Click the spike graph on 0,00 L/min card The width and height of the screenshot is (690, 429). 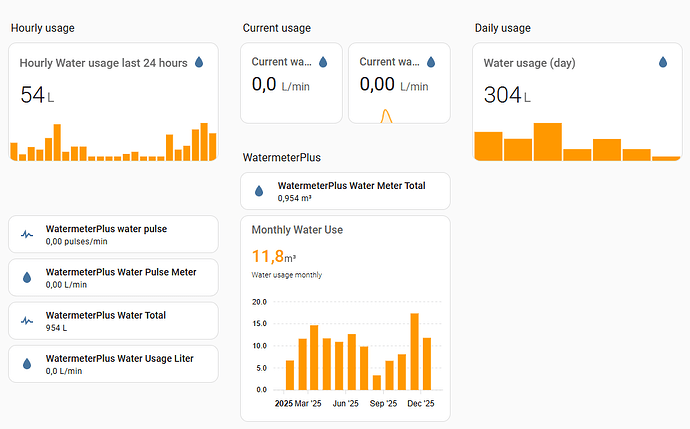coord(386,115)
